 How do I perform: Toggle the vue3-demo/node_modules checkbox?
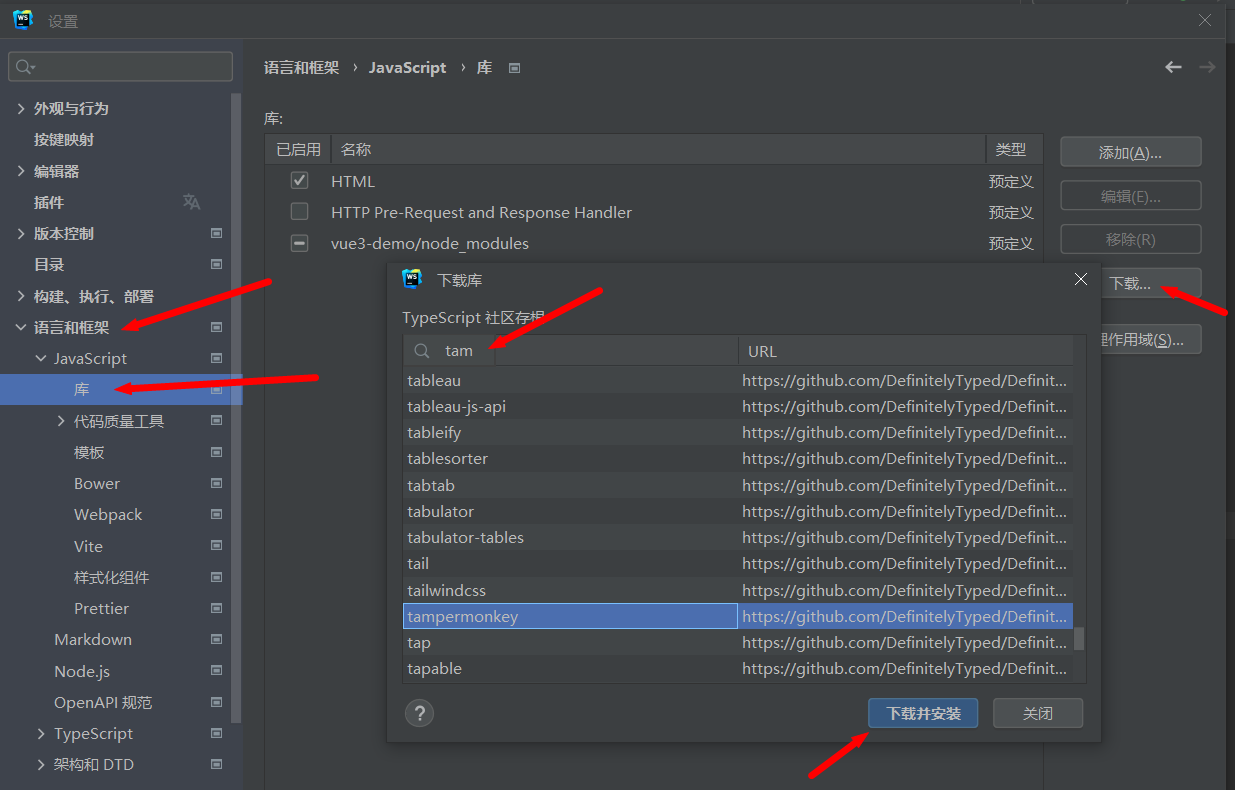[x=299, y=243]
